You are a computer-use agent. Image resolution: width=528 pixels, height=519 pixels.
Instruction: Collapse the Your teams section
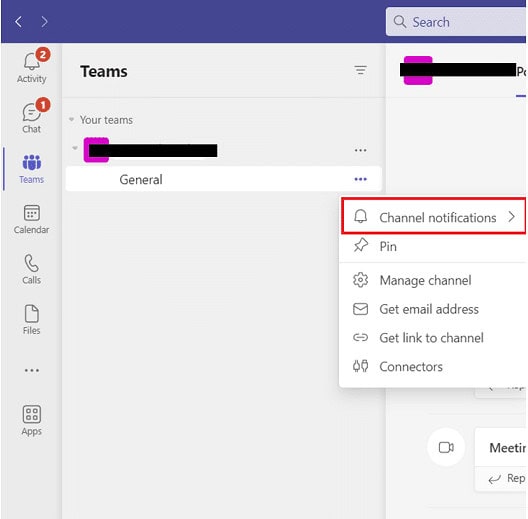(x=71, y=119)
